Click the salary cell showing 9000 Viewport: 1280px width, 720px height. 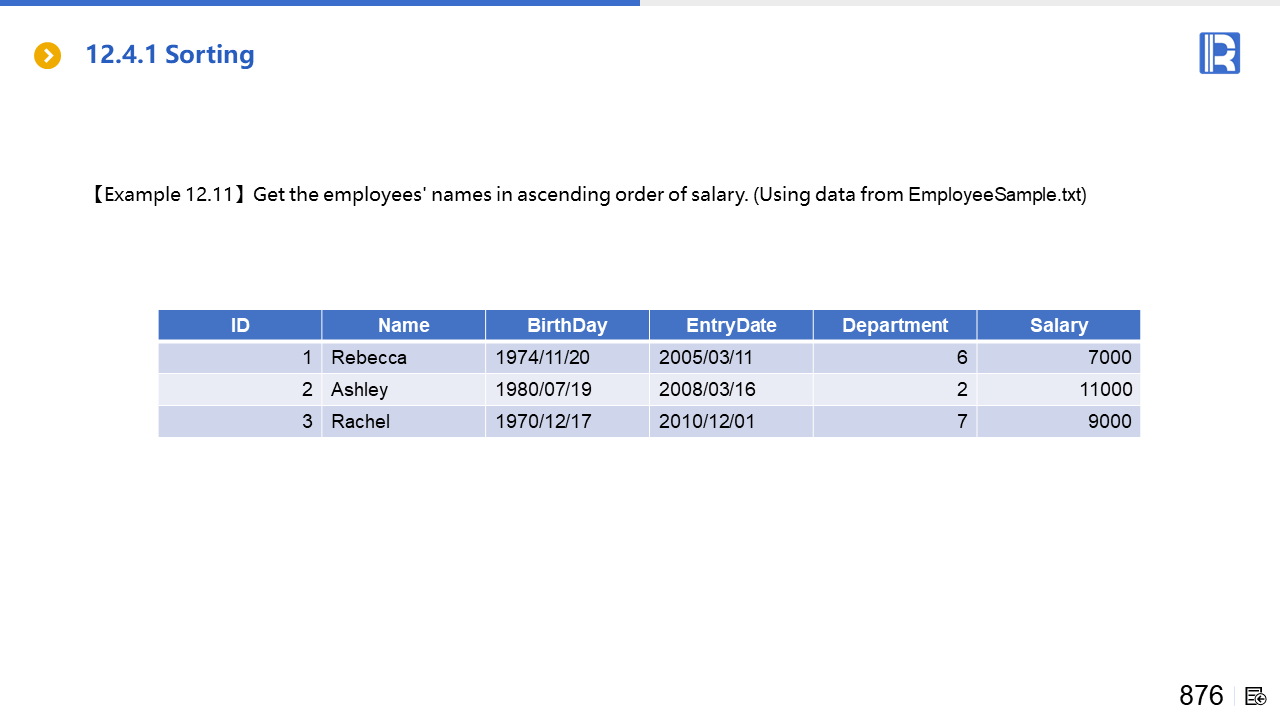coord(1109,421)
